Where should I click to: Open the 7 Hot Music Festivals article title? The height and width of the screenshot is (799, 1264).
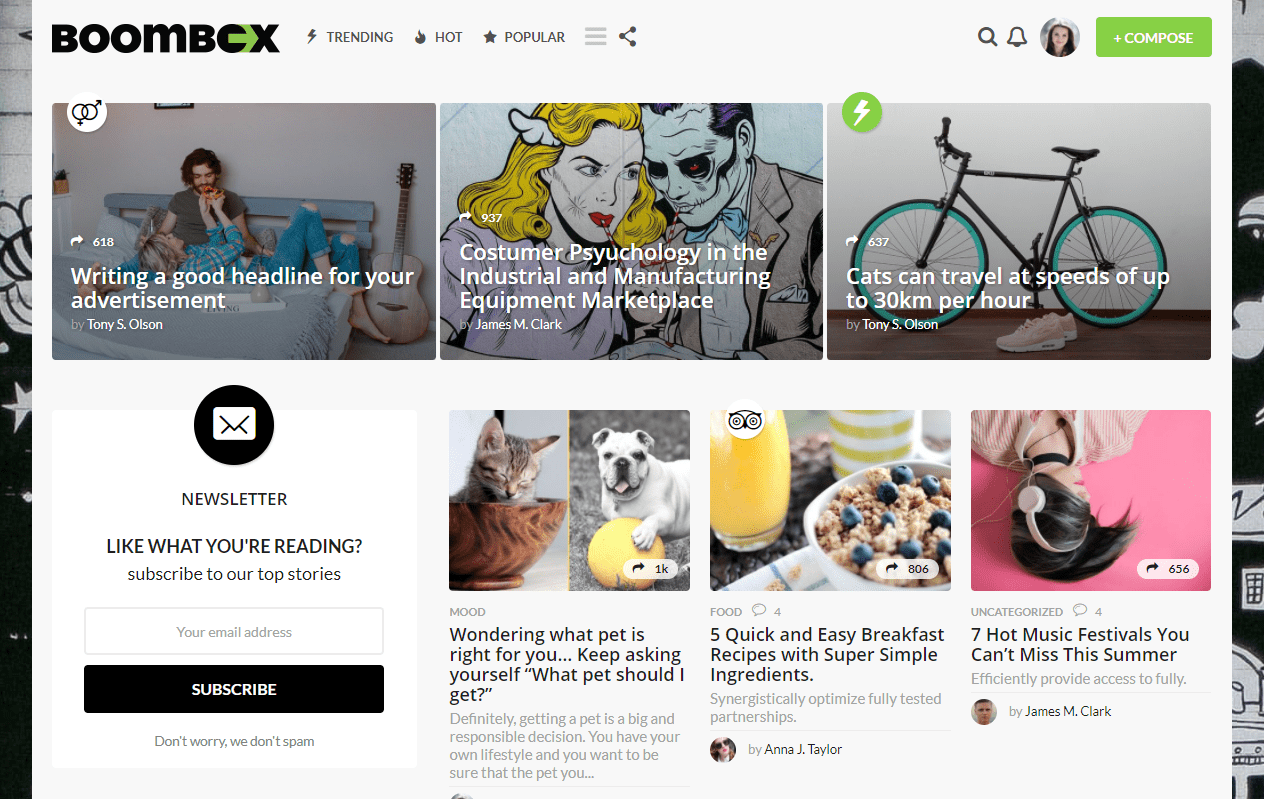pos(1080,645)
